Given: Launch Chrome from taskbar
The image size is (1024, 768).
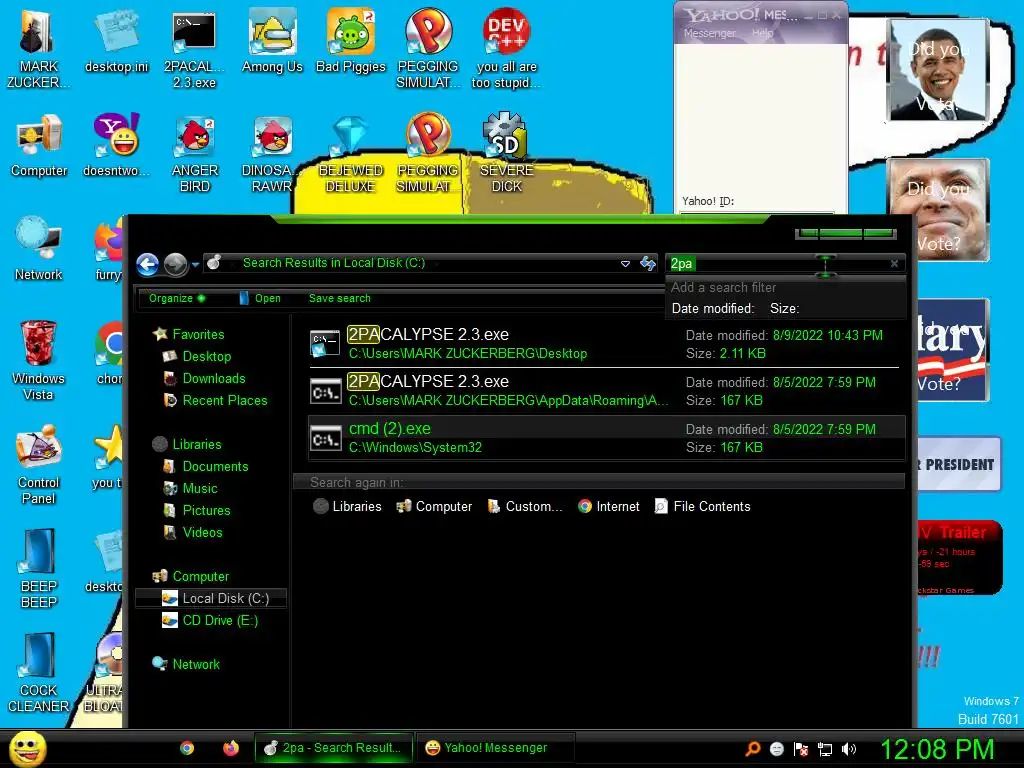Looking at the screenshot, I should point(187,748).
